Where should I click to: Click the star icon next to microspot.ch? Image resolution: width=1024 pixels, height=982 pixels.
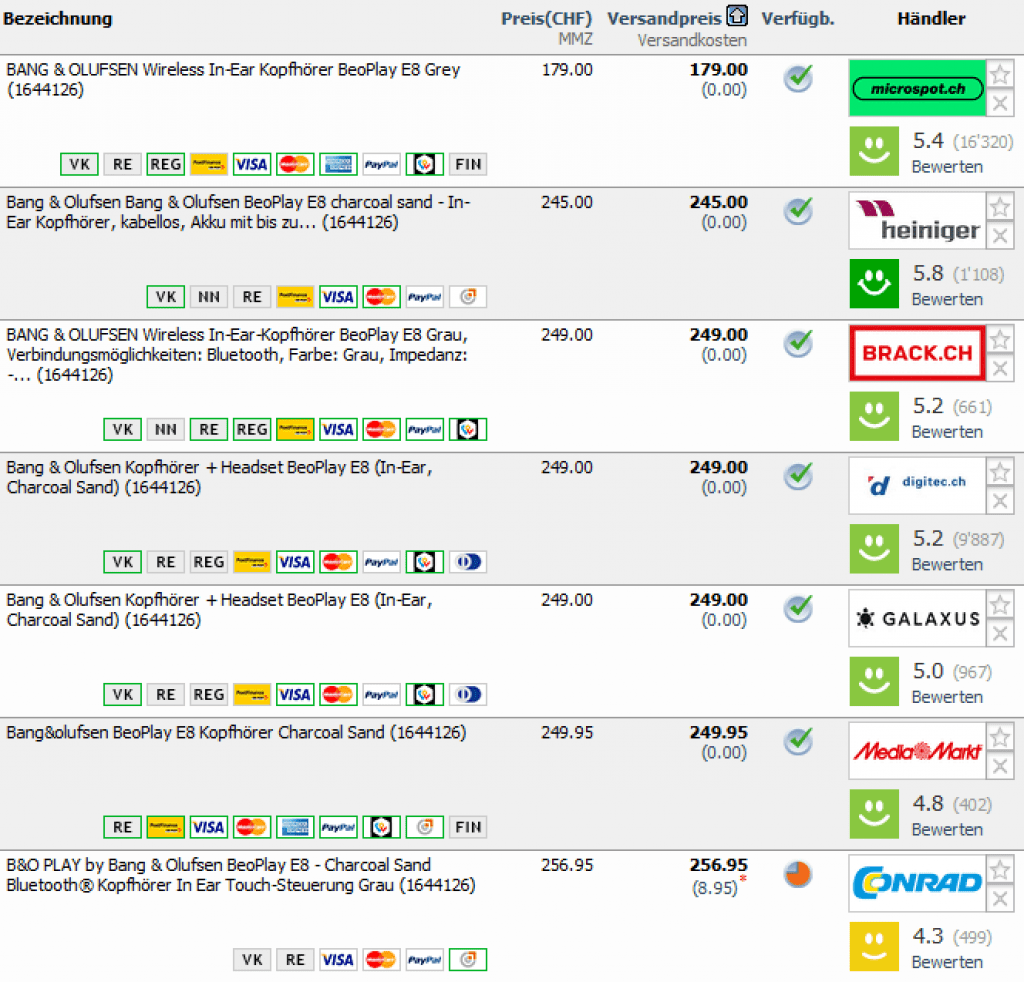(1000, 74)
